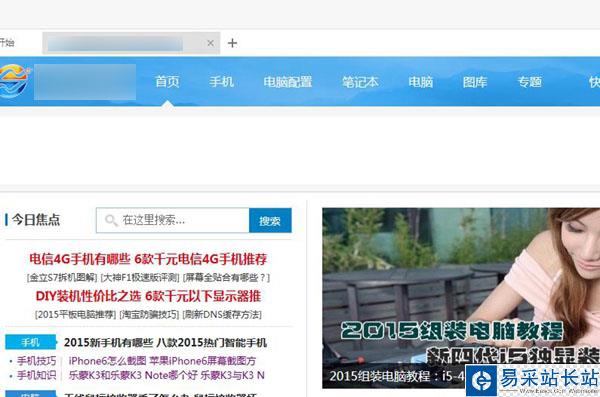Image resolution: width=600 pixels, height=397 pixels.
Task: Open the 手机知识 category link
Action: point(36,375)
